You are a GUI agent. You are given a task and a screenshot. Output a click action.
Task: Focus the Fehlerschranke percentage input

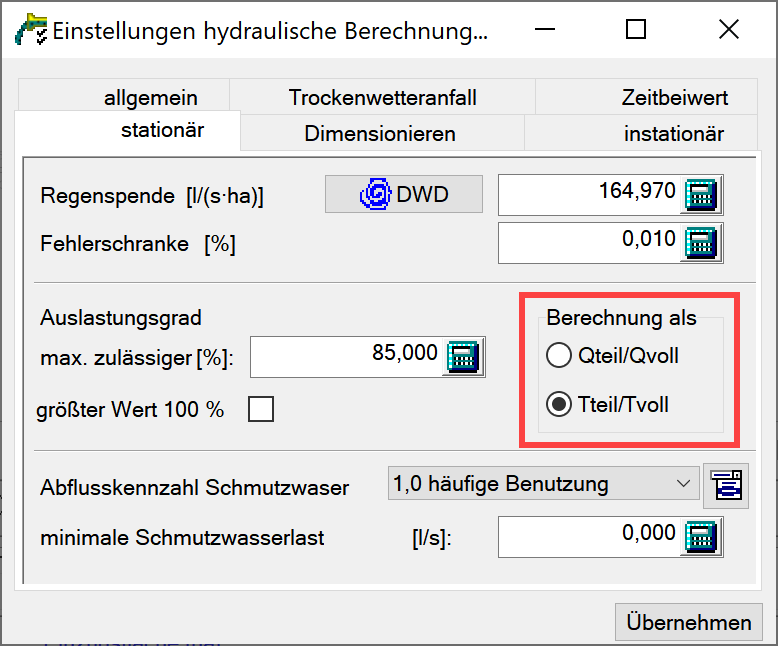[590, 242]
